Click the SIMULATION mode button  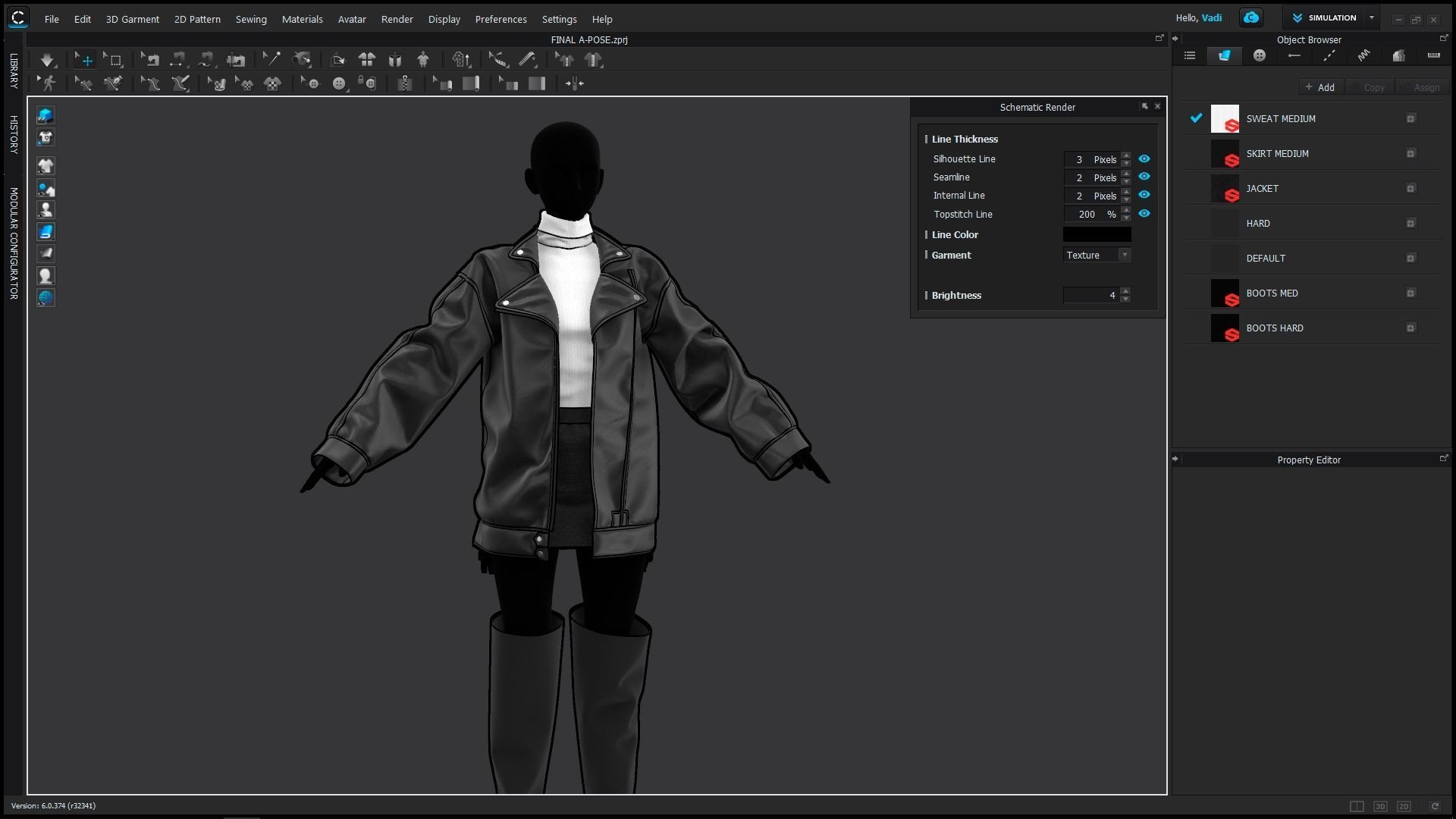[1324, 17]
